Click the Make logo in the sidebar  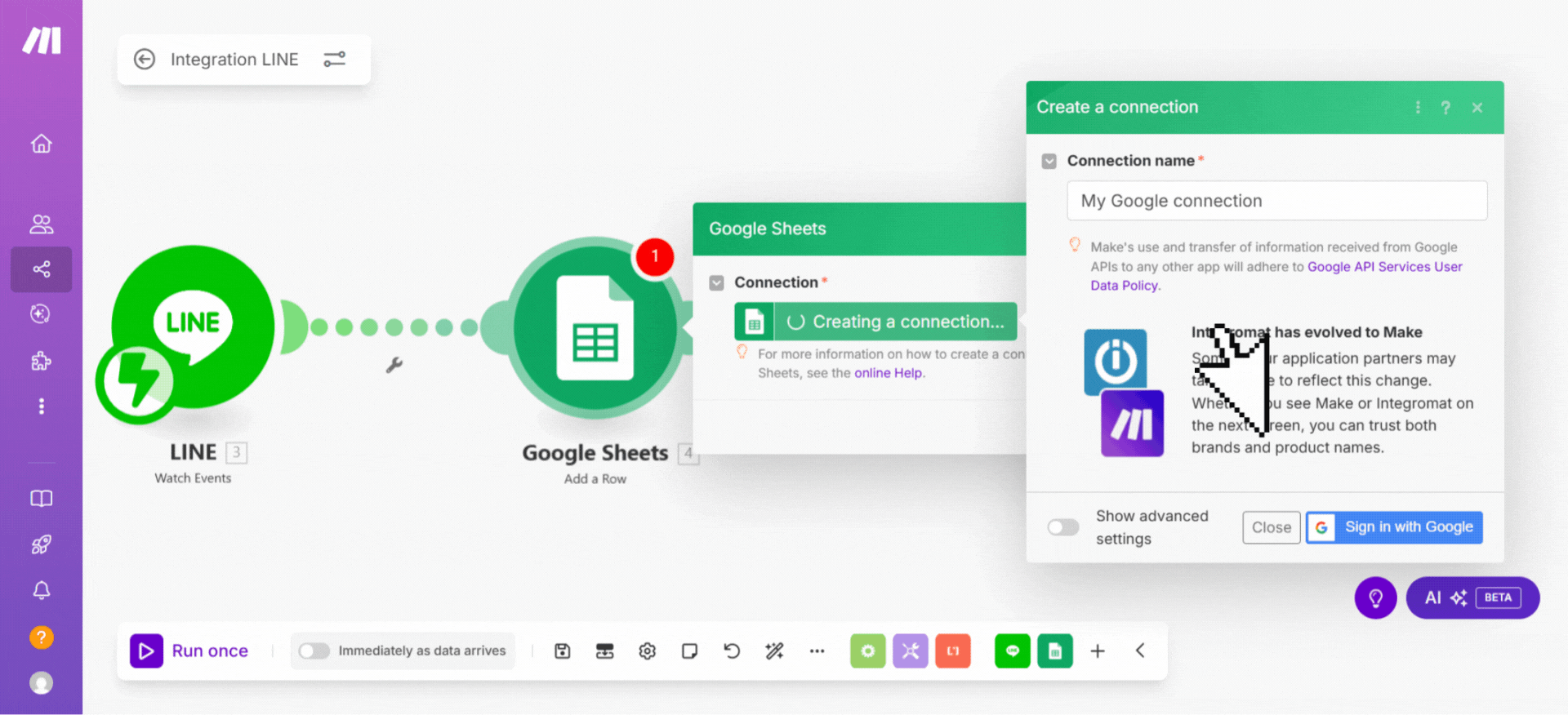pyautogui.click(x=42, y=40)
